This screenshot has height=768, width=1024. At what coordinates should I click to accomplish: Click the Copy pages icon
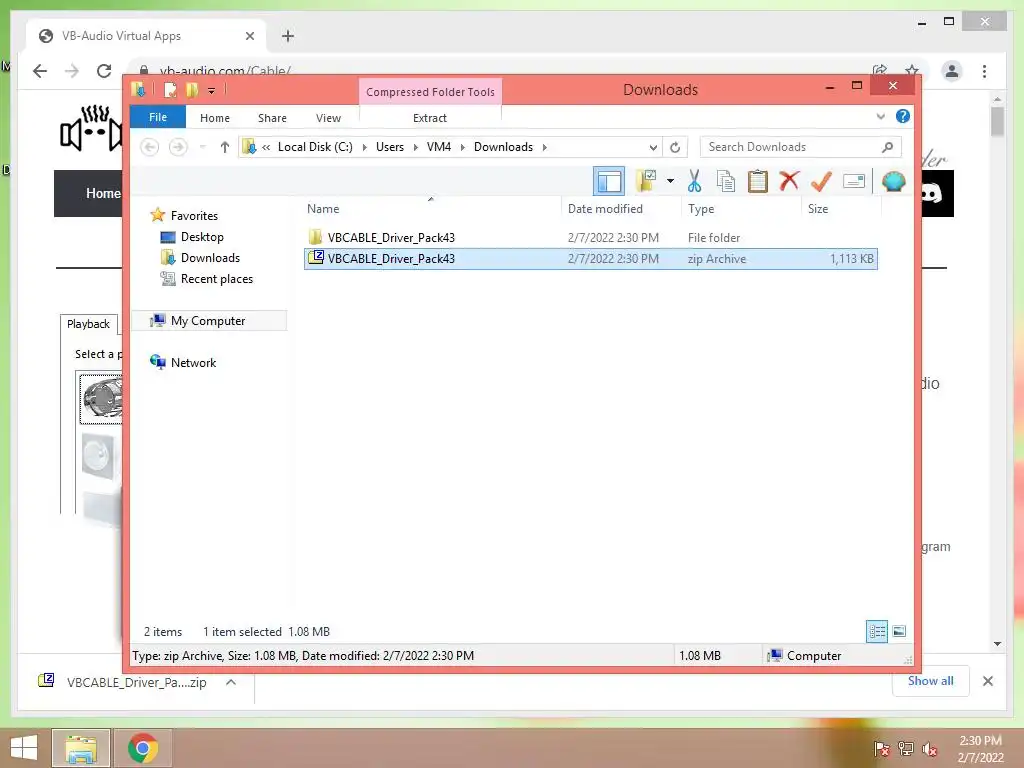pos(726,181)
